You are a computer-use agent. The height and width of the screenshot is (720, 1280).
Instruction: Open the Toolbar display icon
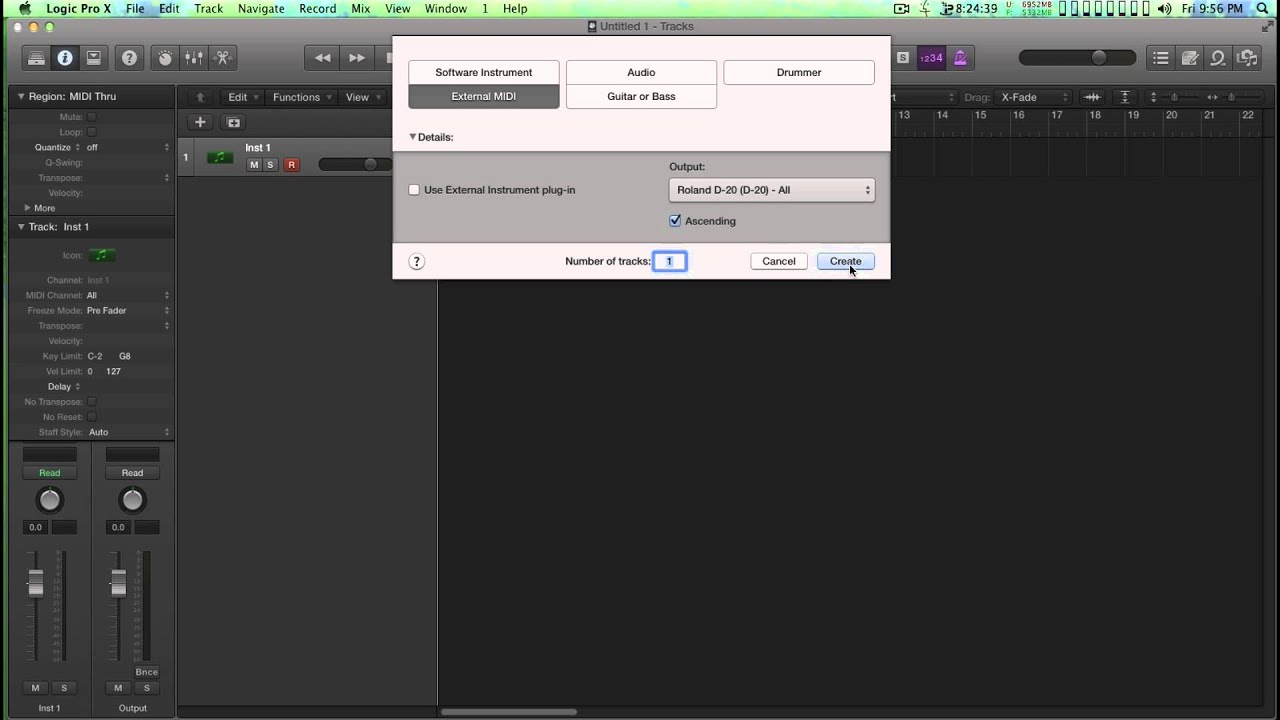point(93,58)
